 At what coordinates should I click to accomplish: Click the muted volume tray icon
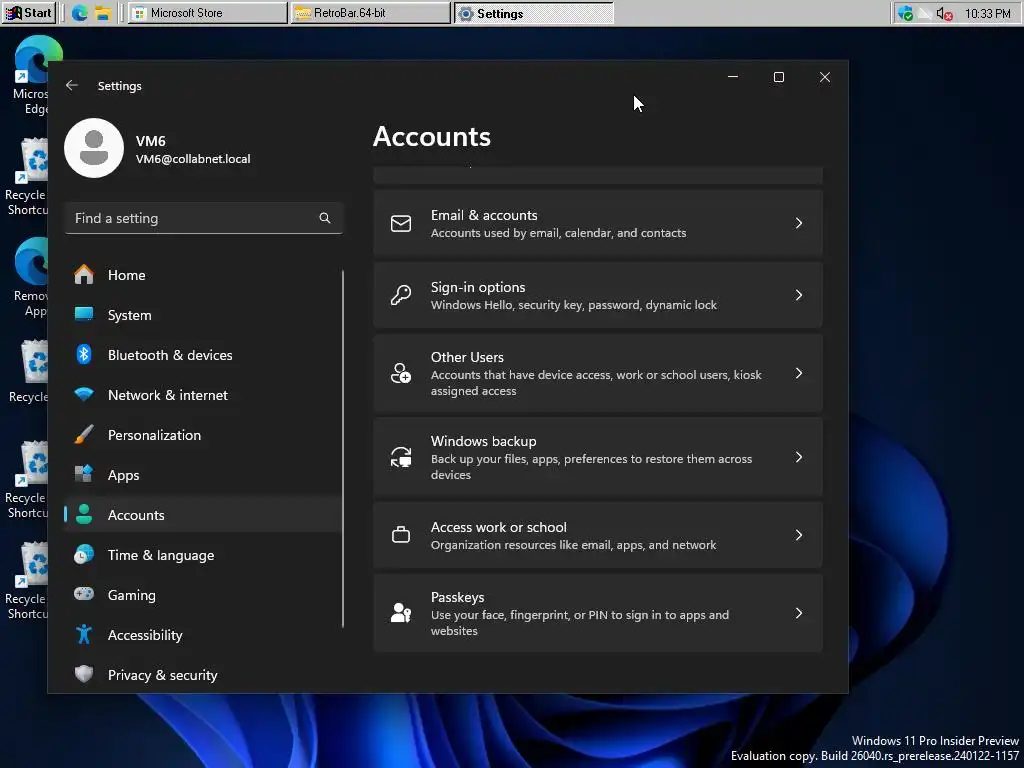(x=944, y=14)
